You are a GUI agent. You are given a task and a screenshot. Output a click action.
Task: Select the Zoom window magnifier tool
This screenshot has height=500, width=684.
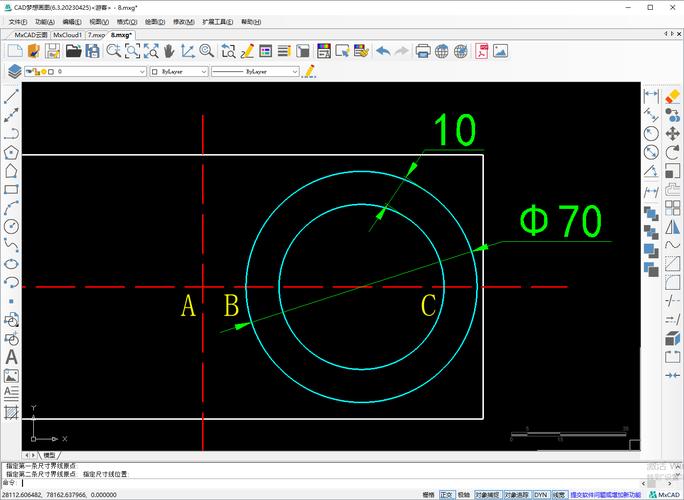click(132, 51)
